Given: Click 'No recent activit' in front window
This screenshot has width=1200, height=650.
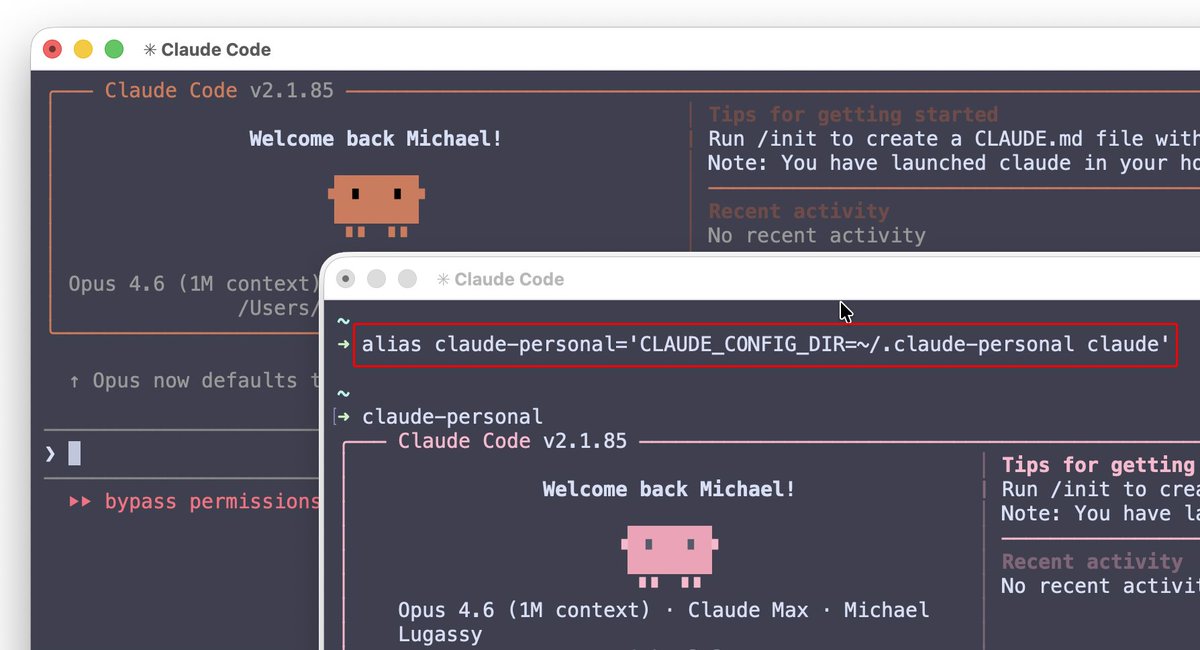Looking at the screenshot, I should [1100, 586].
